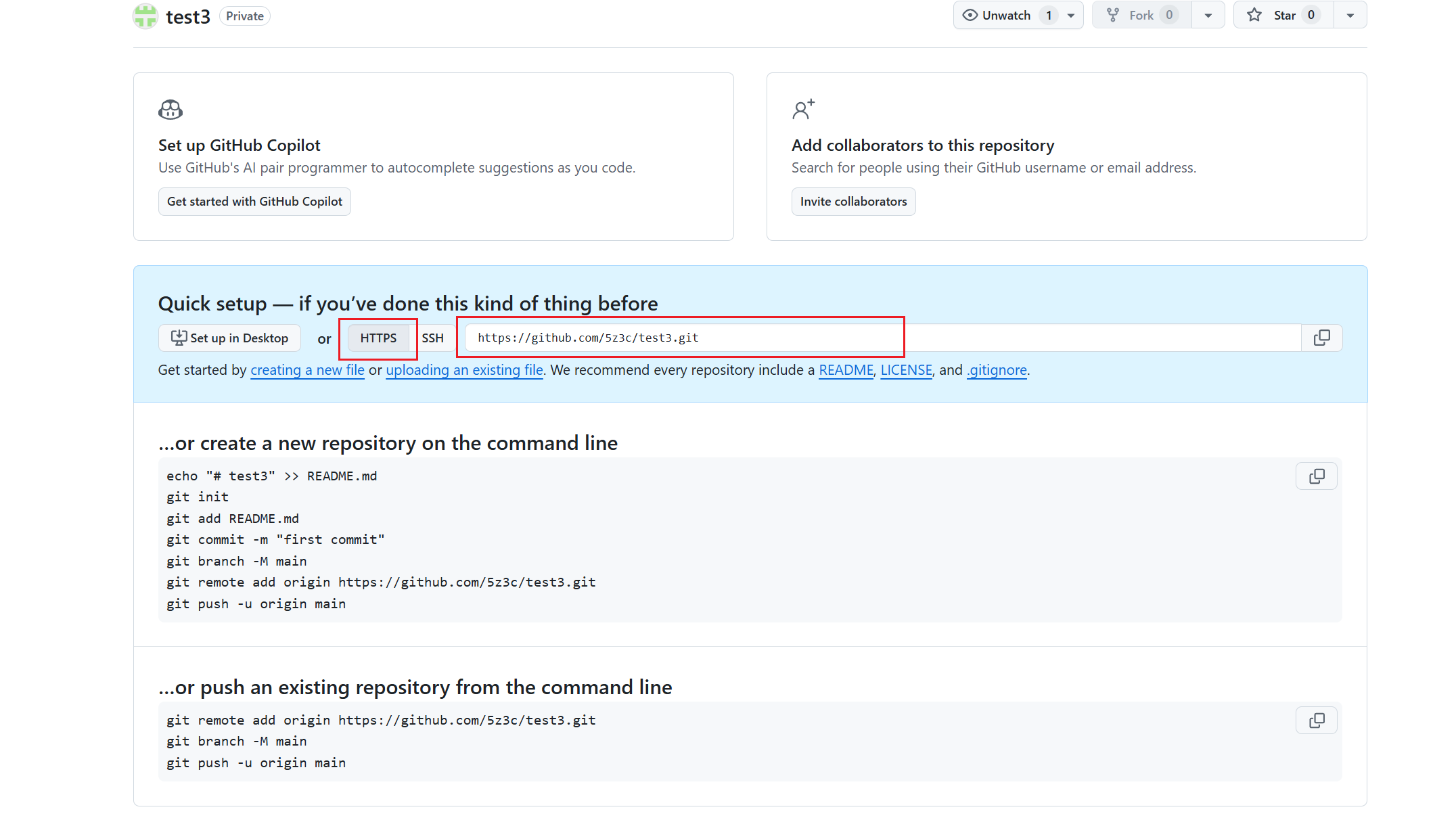This screenshot has width=1456, height=820.
Task: Open the uploading an existing file link
Action: [464, 370]
